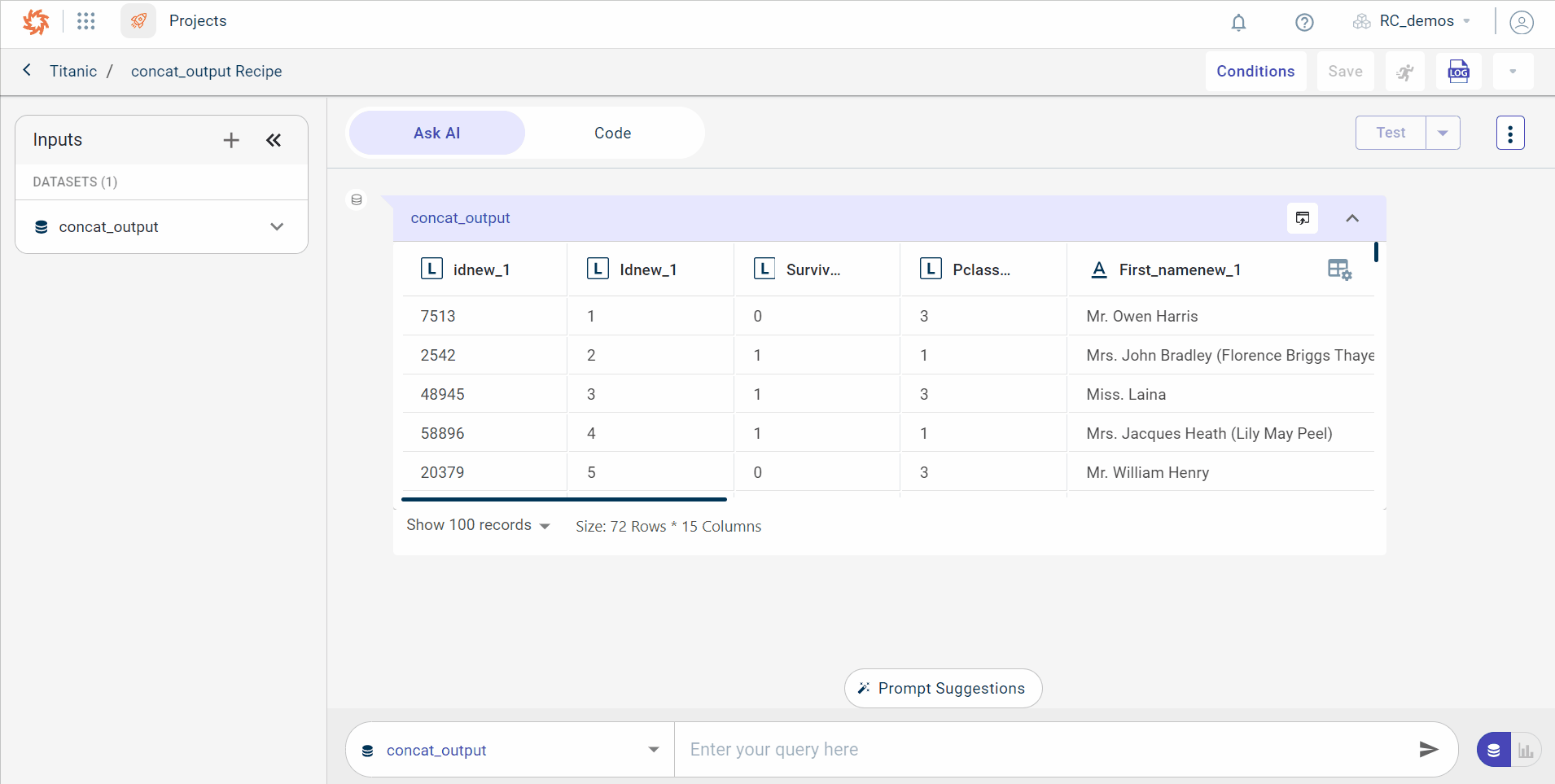1555x784 pixels.
Task: Open the Show 100 records dropdown
Action: pyautogui.click(x=478, y=526)
